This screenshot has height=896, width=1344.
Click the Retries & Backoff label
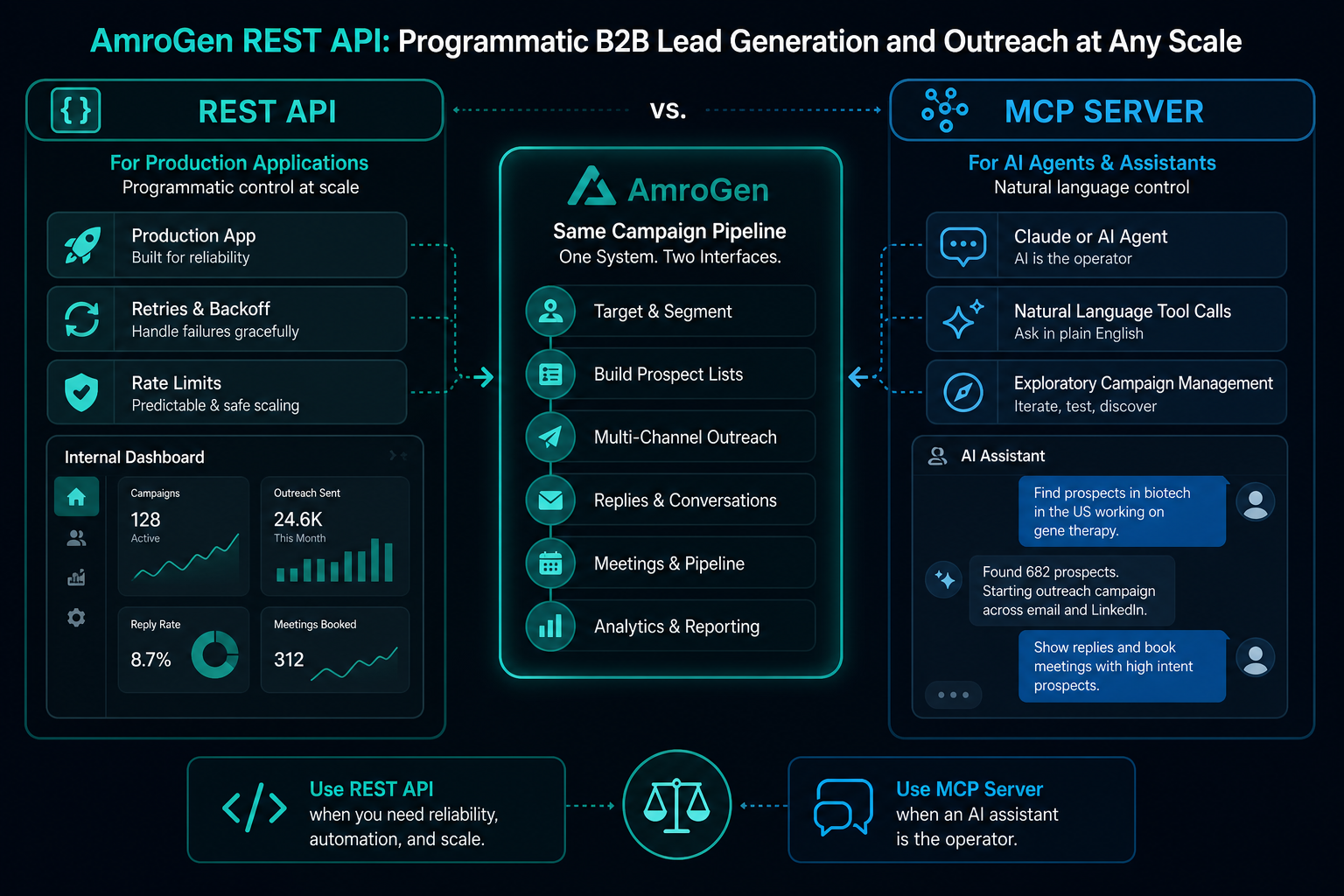tap(200, 309)
